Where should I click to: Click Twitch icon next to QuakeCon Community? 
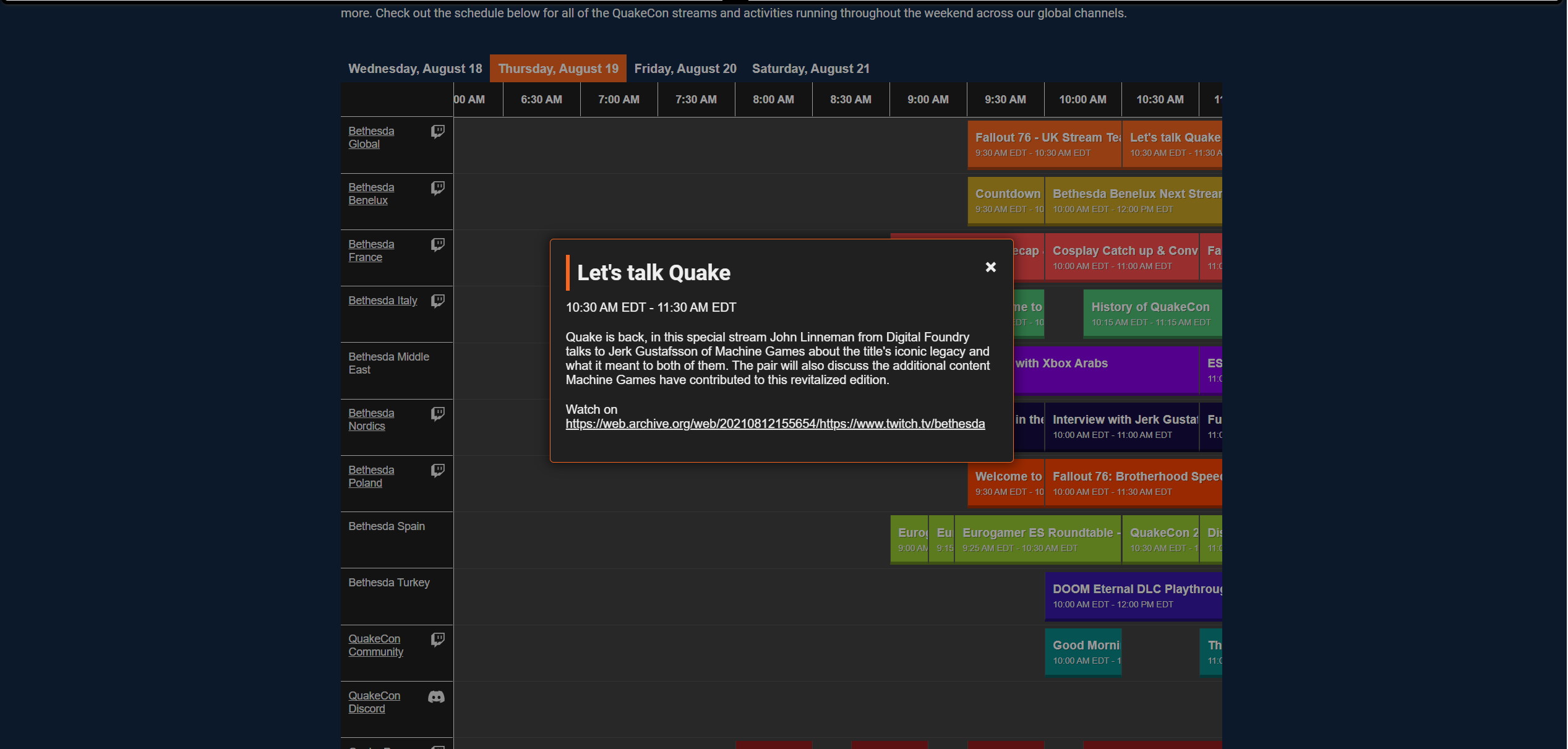pos(437,639)
